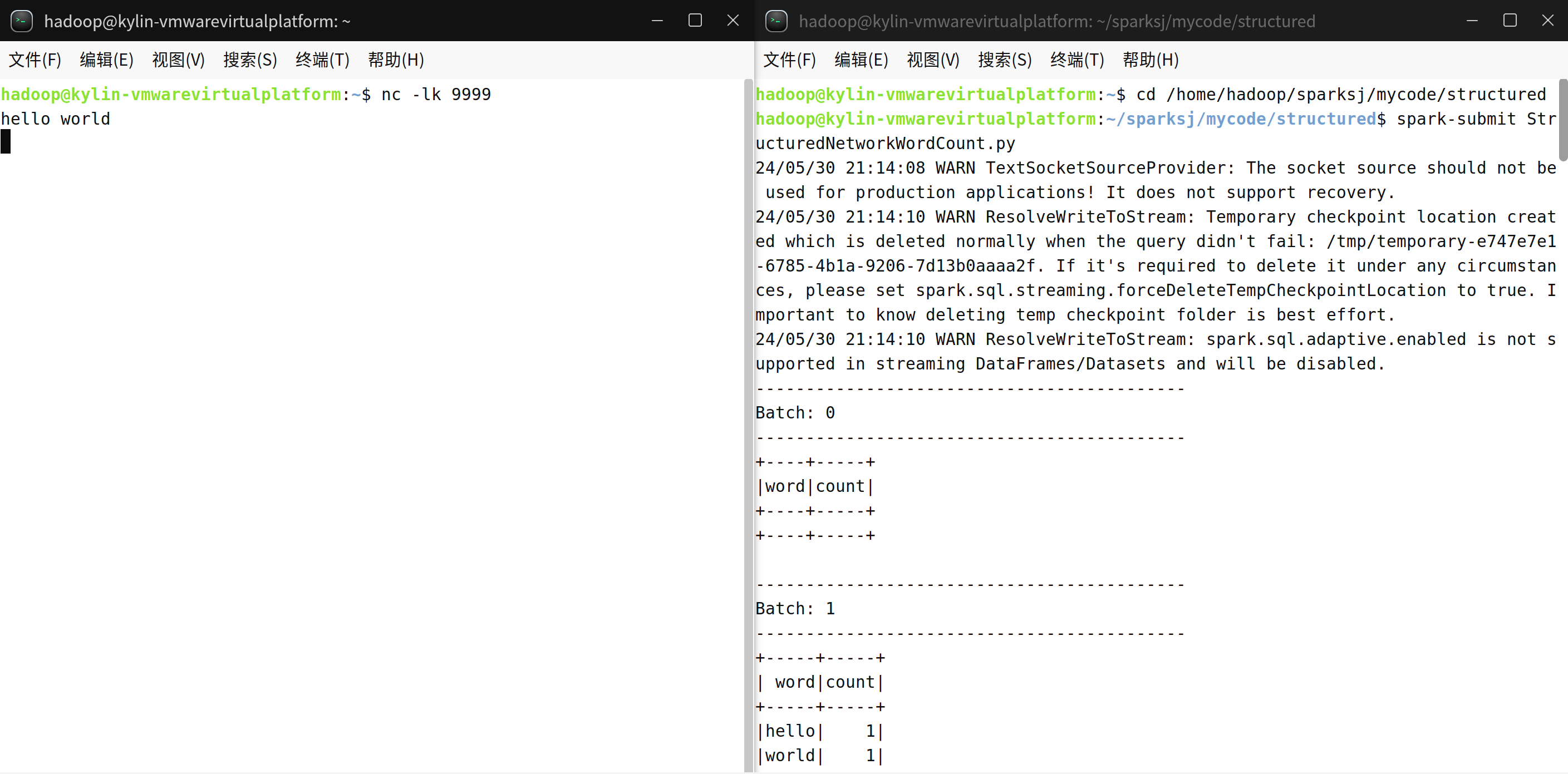Close the left nc terminal window
Image resolution: width=1568 pixels, height=774 pixels.
[x=733, y=21]
